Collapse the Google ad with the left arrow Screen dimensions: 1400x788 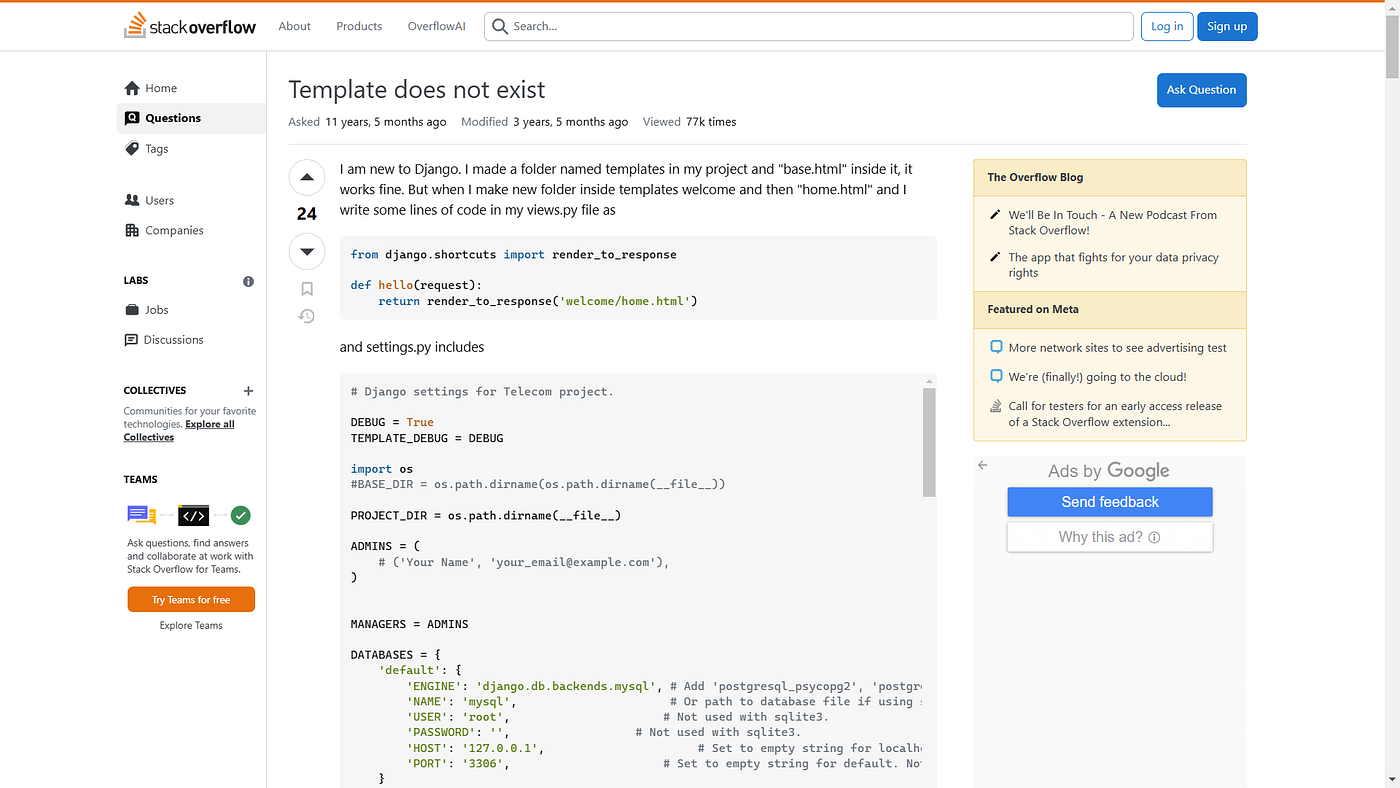(982, 465)
